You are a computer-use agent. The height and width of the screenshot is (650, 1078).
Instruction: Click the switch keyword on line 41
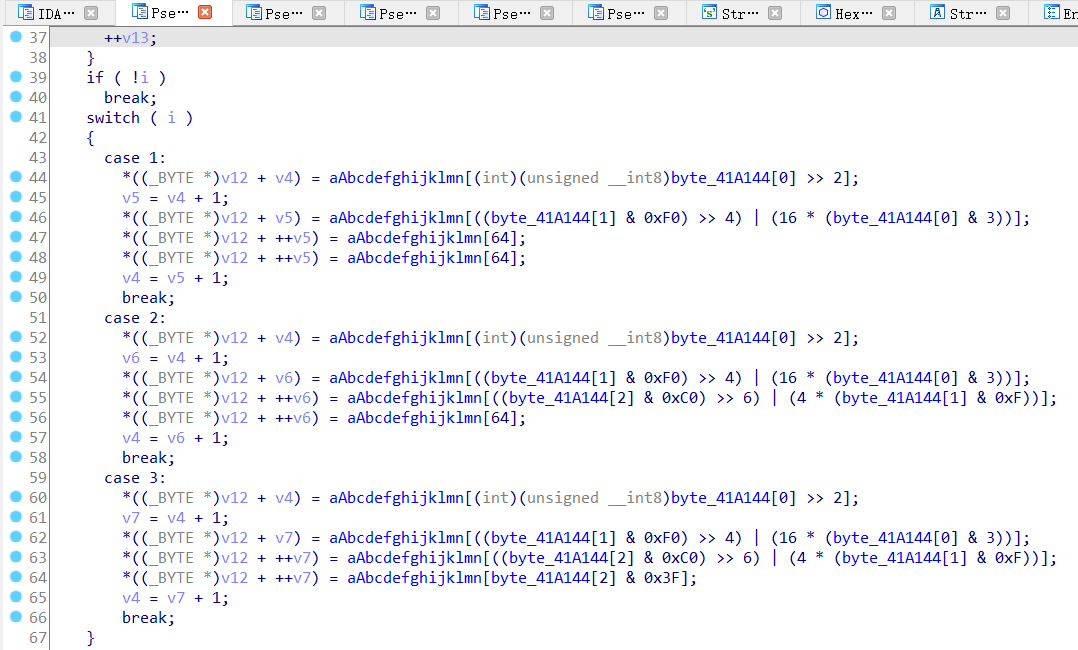pos(113,118)
